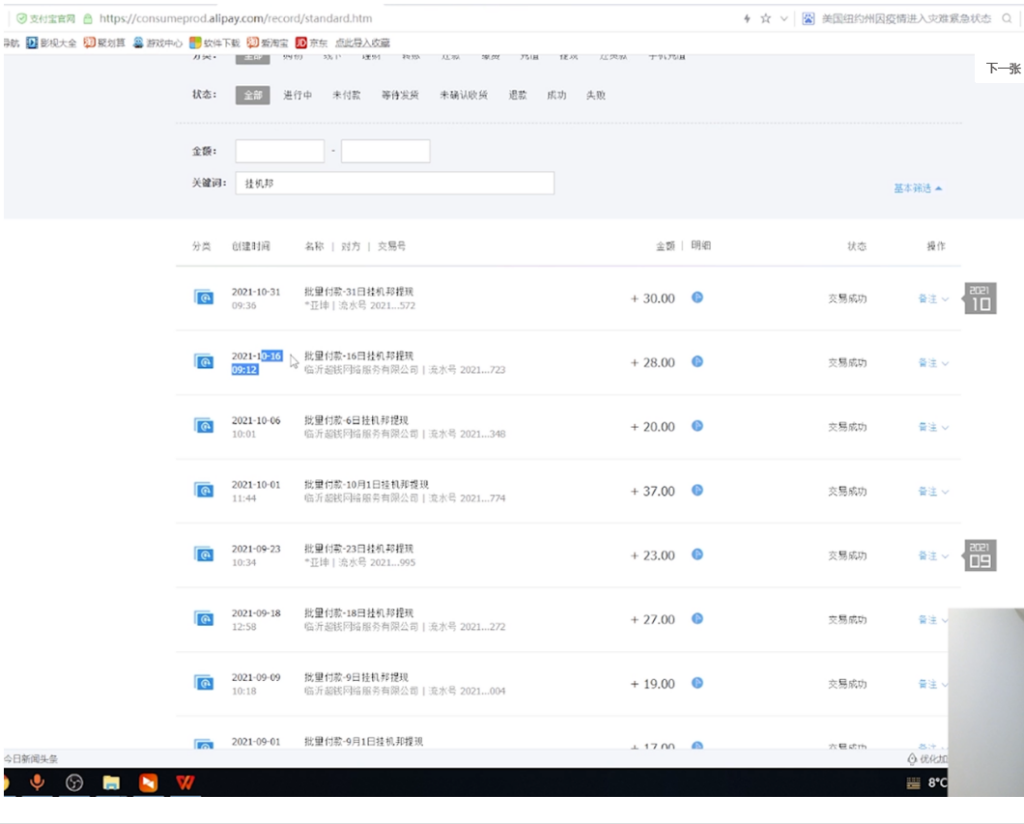Open the 爱淘宝 bookmark
Screen dimensions: 1024x824
[x=267, y=43]
